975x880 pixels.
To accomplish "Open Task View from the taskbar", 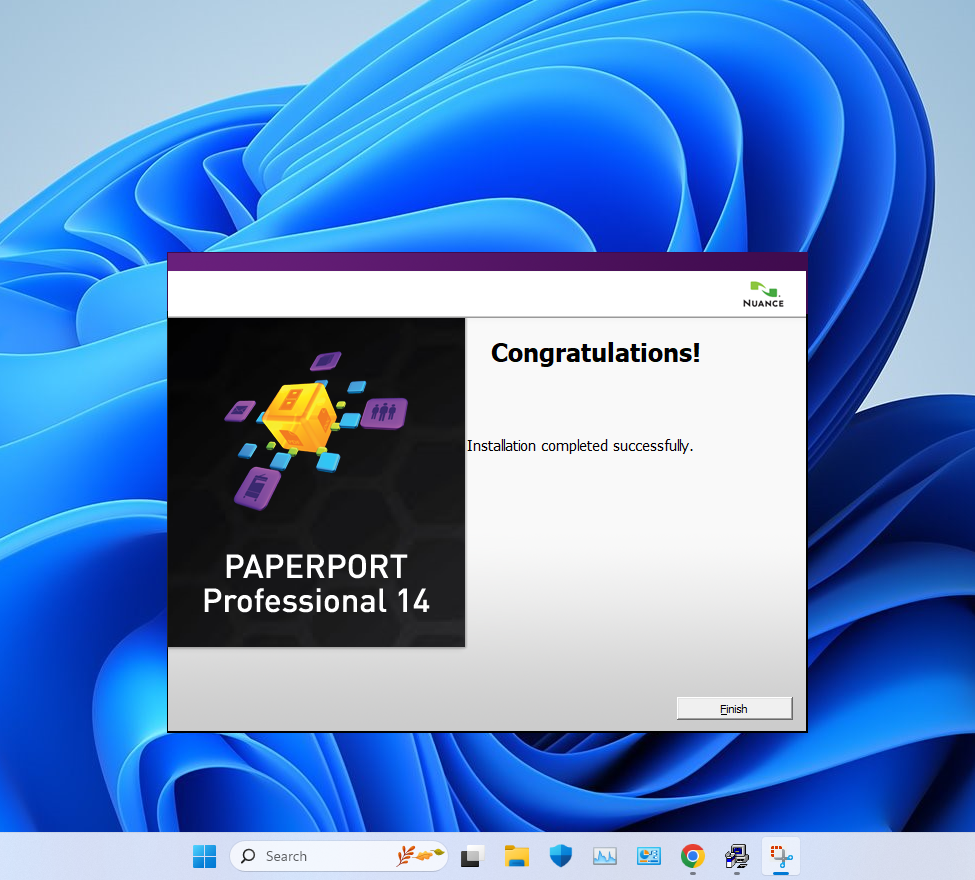I will coord(472,856).
